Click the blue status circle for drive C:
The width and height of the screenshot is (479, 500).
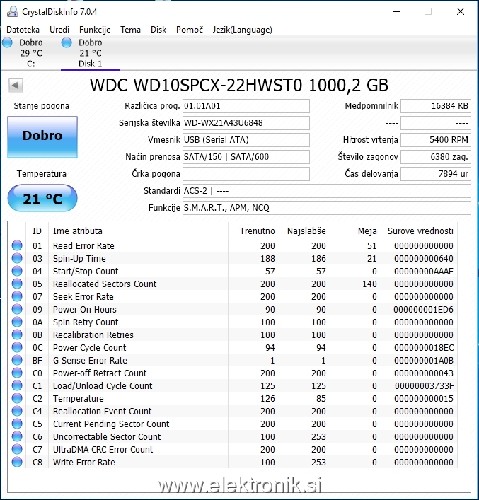[7, 43]
